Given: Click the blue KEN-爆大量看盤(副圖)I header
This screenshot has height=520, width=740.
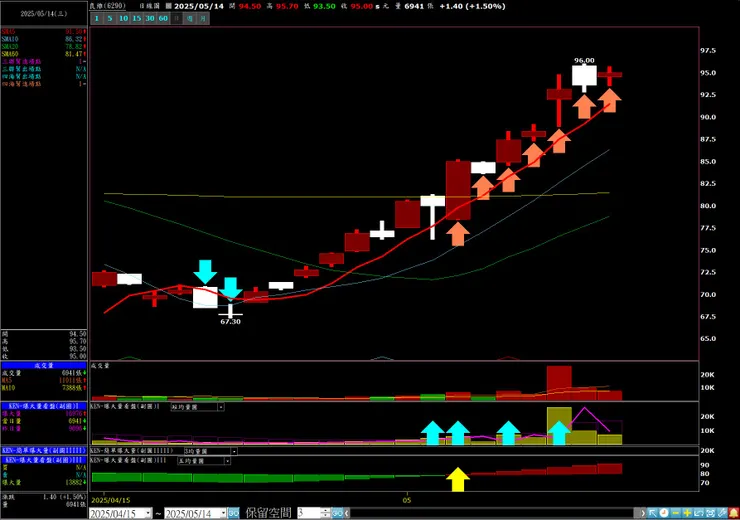Looking at the screenshot, I should point(44,406).
